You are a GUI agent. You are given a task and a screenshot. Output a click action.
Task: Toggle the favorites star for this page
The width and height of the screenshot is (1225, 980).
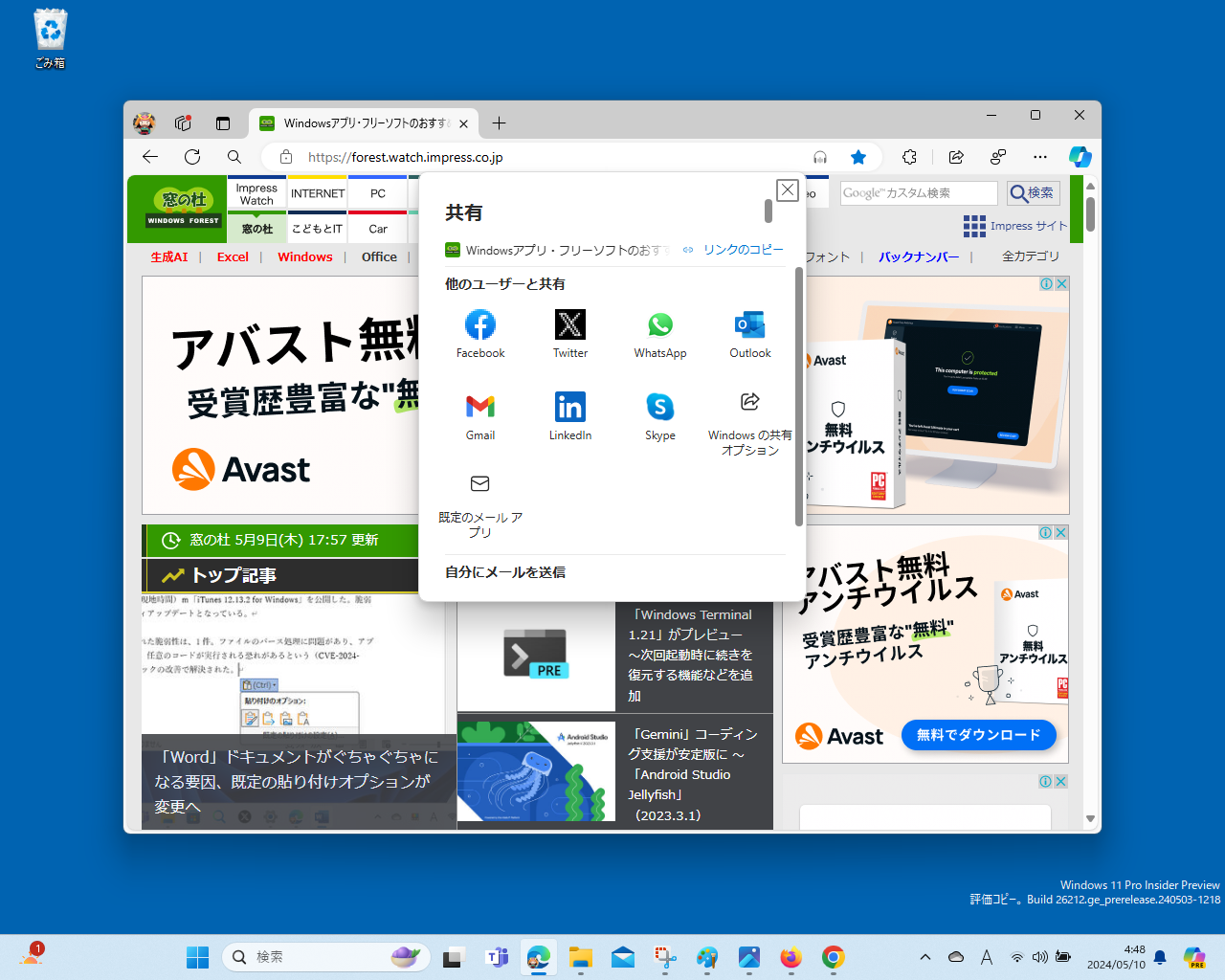coord(857,157)
